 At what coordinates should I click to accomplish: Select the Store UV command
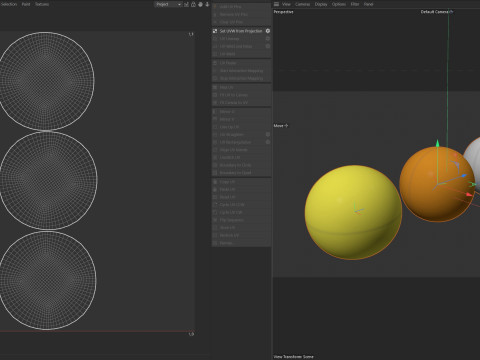click(x=241, y=228)
